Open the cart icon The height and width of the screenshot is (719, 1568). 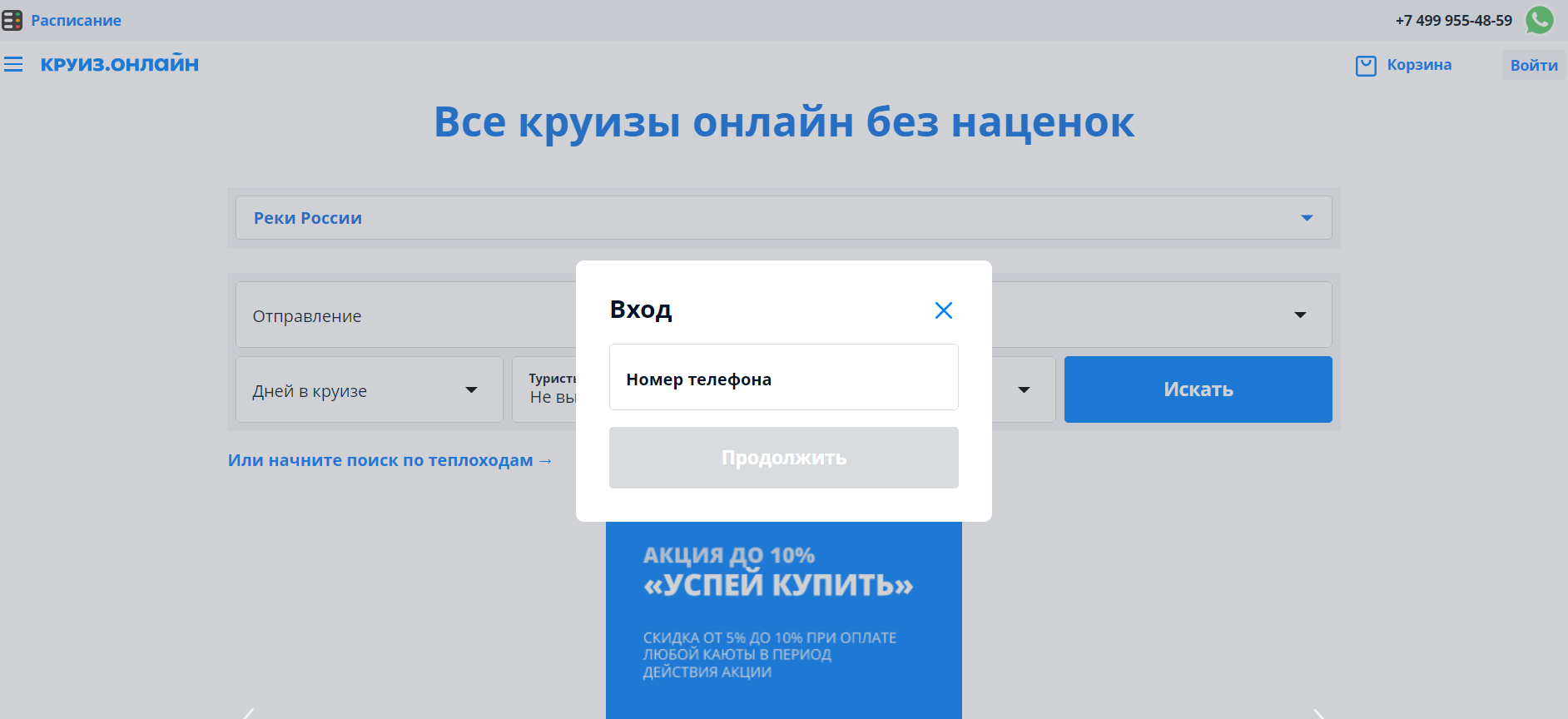[1366, 66]
